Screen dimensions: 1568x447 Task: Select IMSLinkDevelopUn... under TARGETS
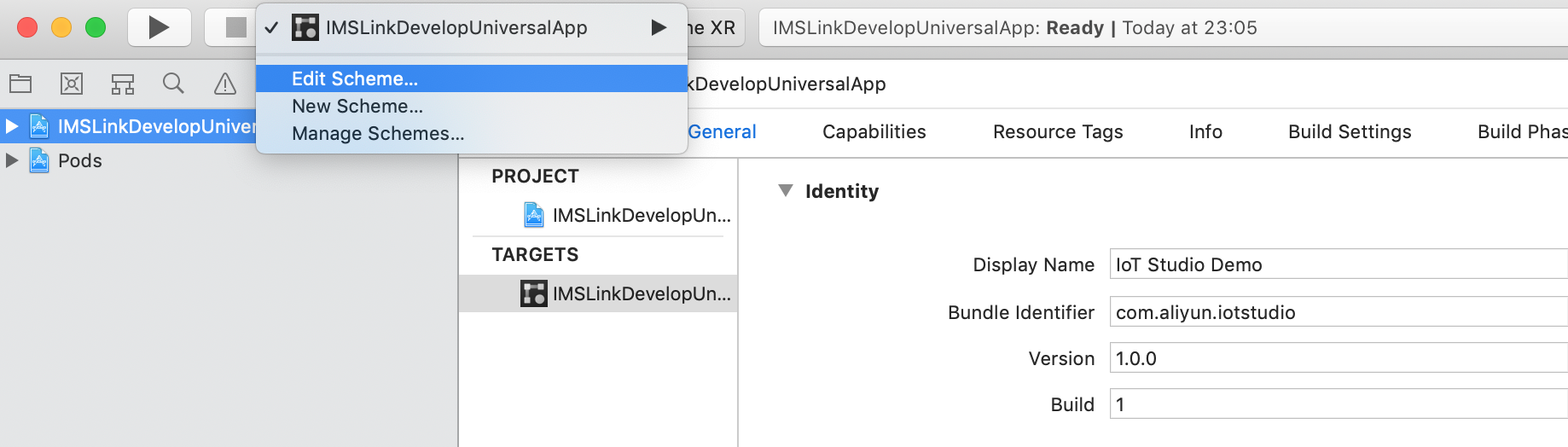598,293
